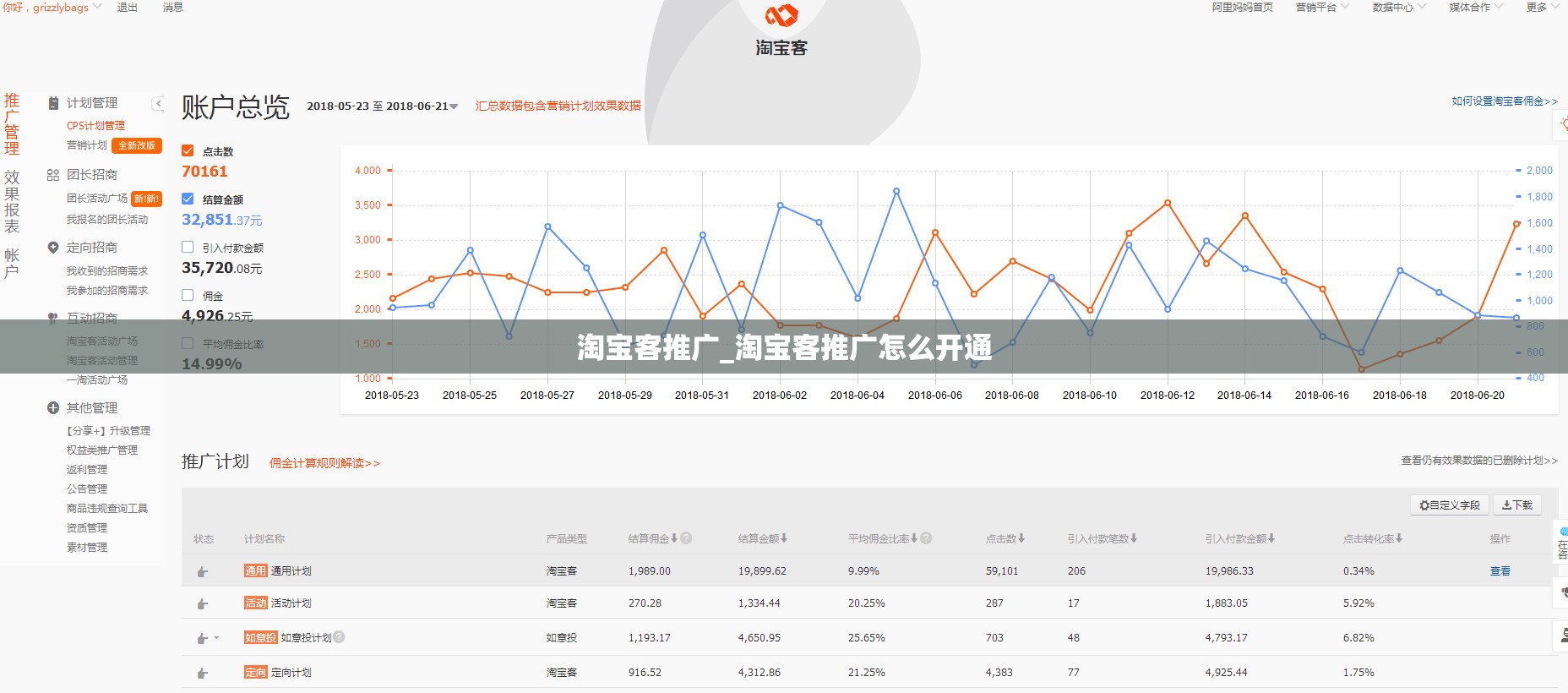This screenshot has height=693, width=1568.
Task: Open the 如何设置淘宝客佣金>> link
Action: pos(1505,101)
